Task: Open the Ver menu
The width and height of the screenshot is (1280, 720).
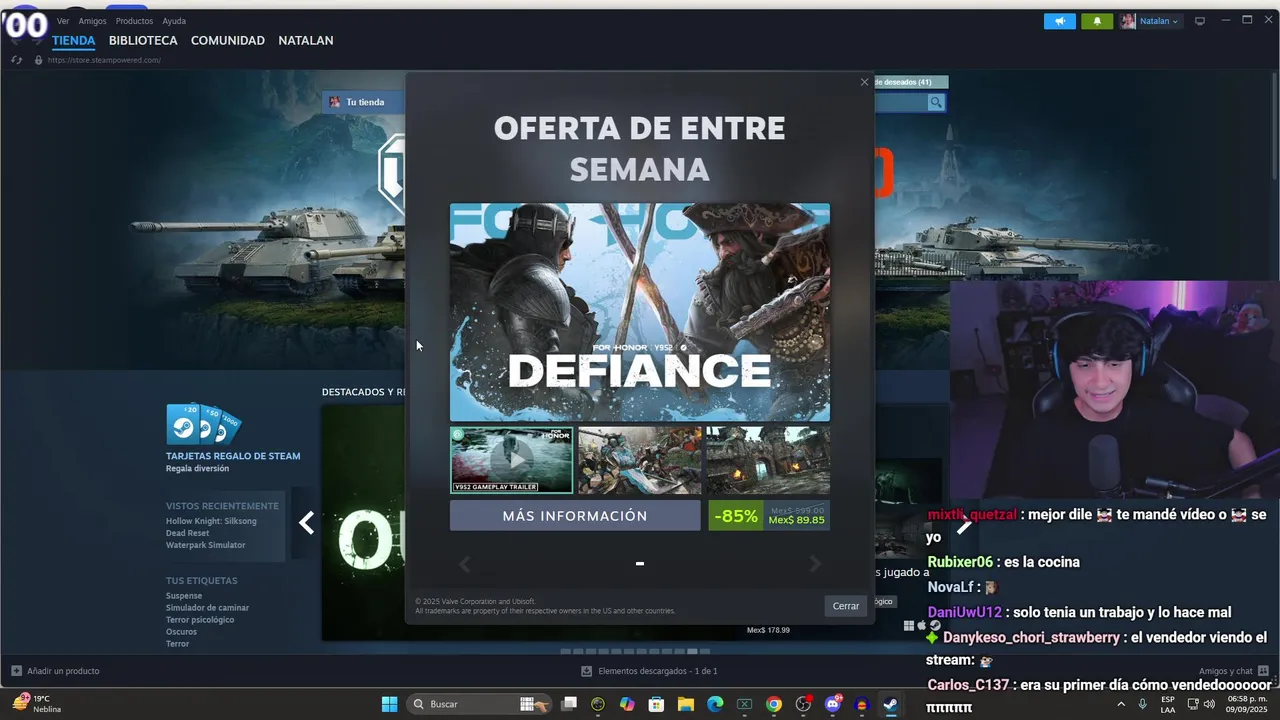Action: (x=63, y=21)
